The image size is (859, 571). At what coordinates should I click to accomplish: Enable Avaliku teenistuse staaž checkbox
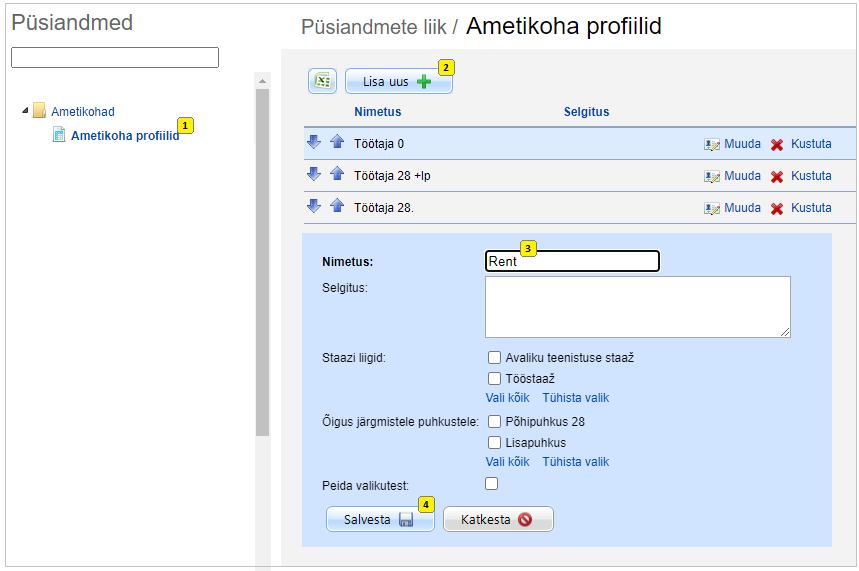coord(494,358)
